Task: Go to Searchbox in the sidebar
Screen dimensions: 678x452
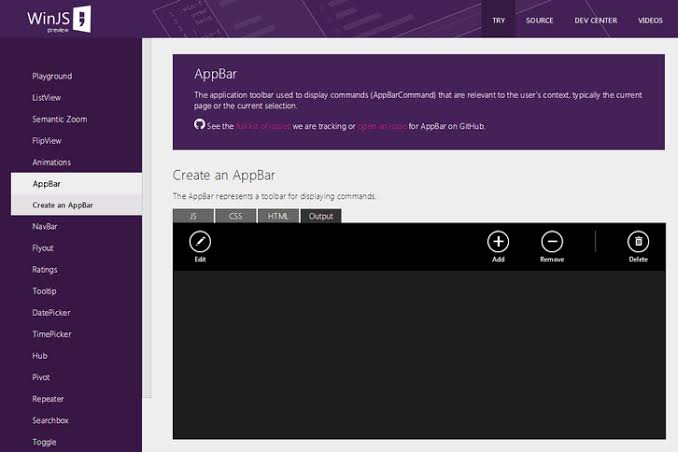Action: coord(50,420)
